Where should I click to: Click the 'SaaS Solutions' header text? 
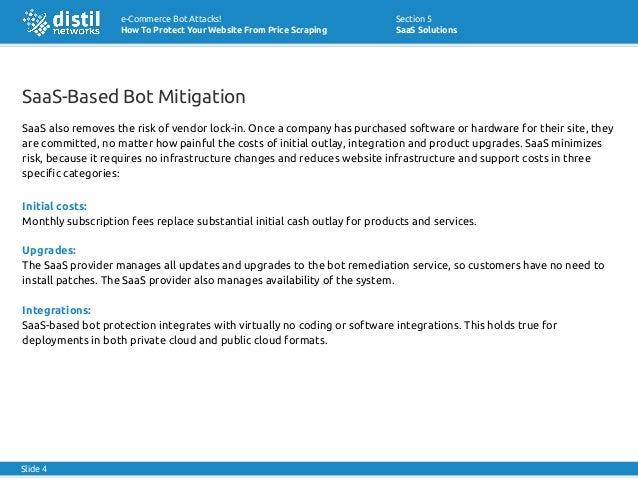(x=426, y=30)
